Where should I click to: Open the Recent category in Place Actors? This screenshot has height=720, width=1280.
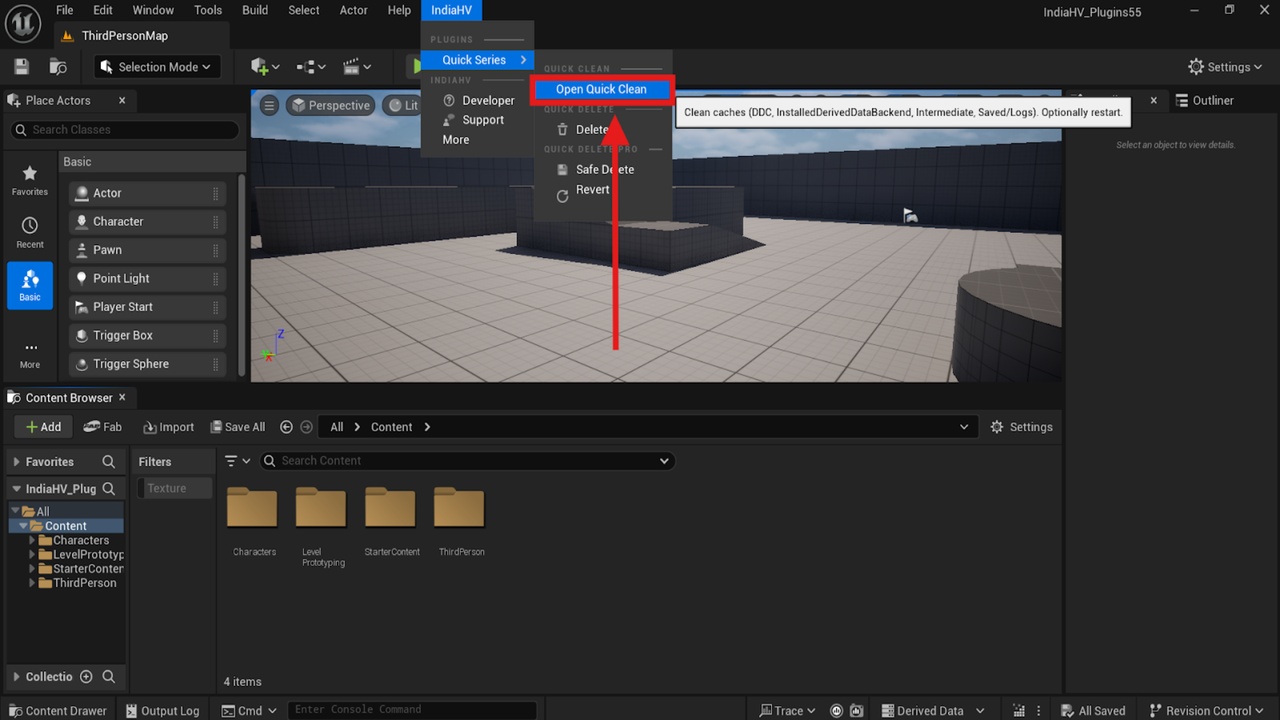click(x=30, y=233)
